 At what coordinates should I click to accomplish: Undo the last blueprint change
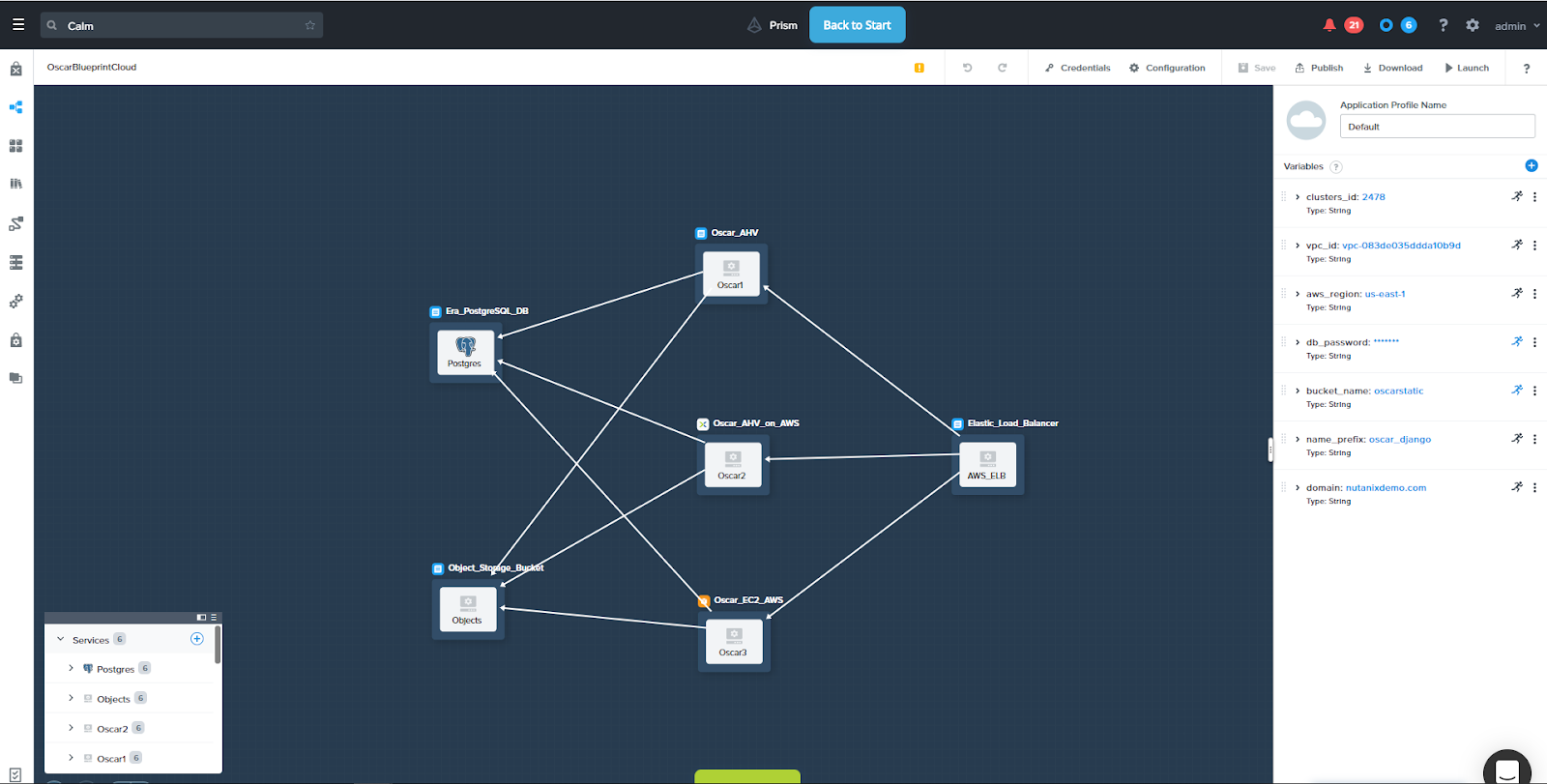(967, 68)
